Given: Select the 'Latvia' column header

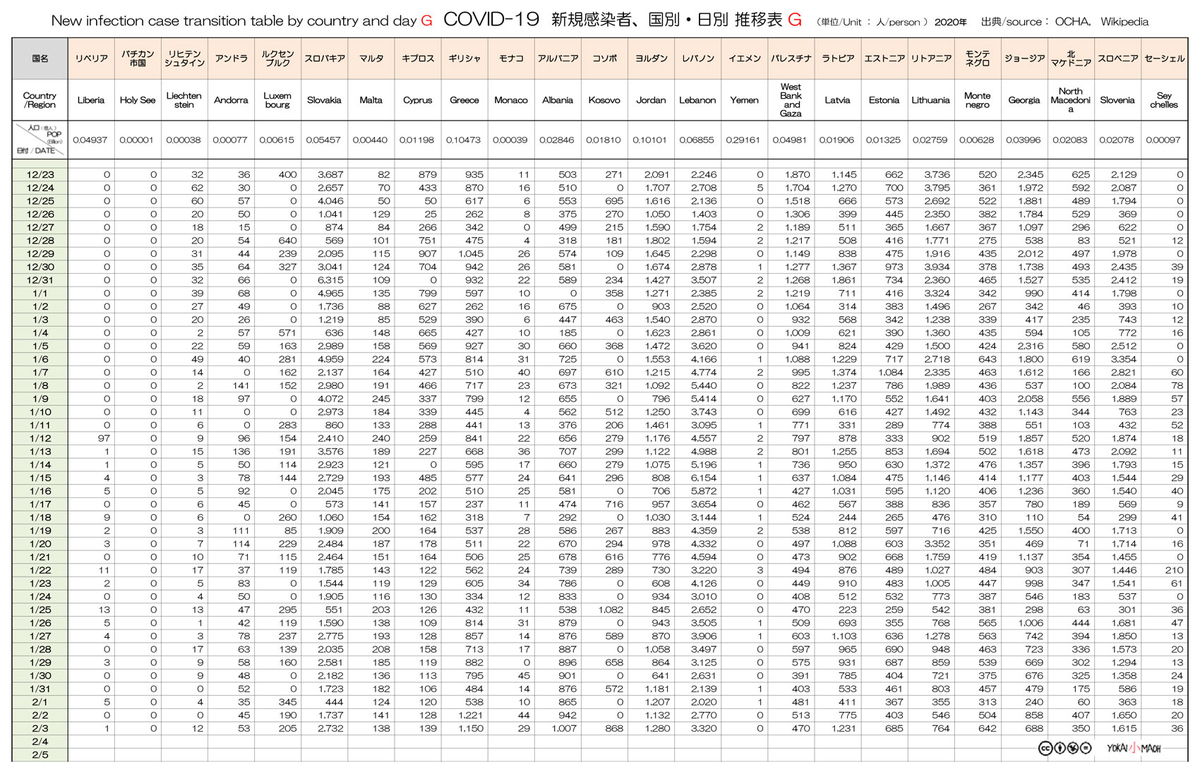Looking at the screenshot, I should (x=837, y=100).
